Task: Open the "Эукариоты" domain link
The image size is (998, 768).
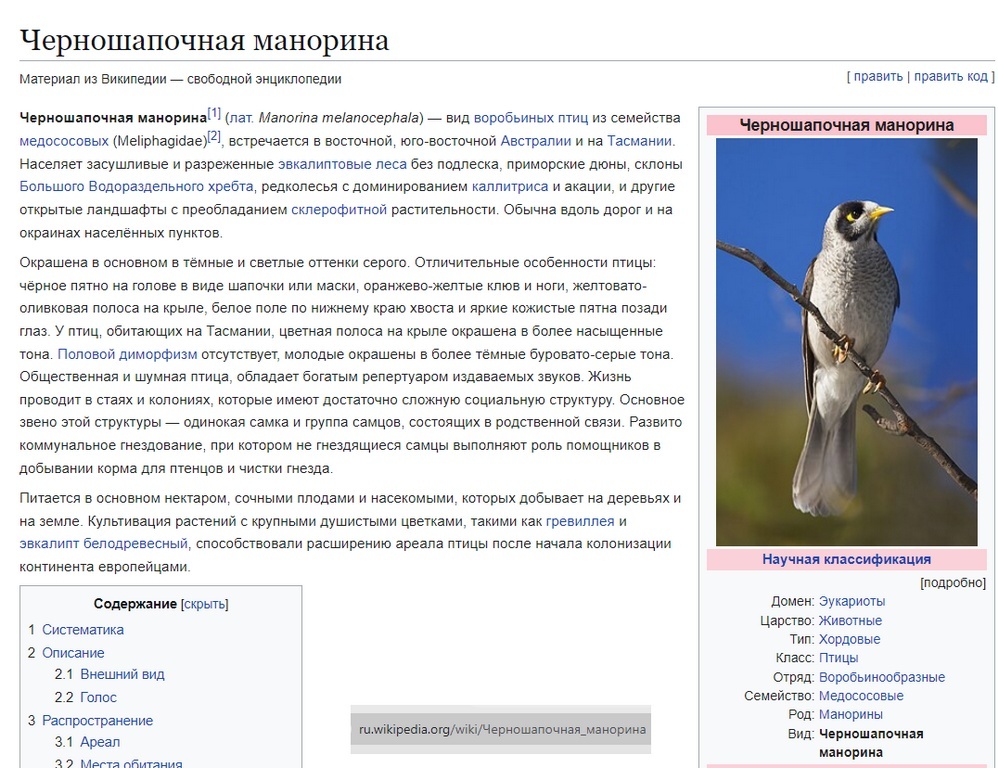Action: tap(853, 601)
